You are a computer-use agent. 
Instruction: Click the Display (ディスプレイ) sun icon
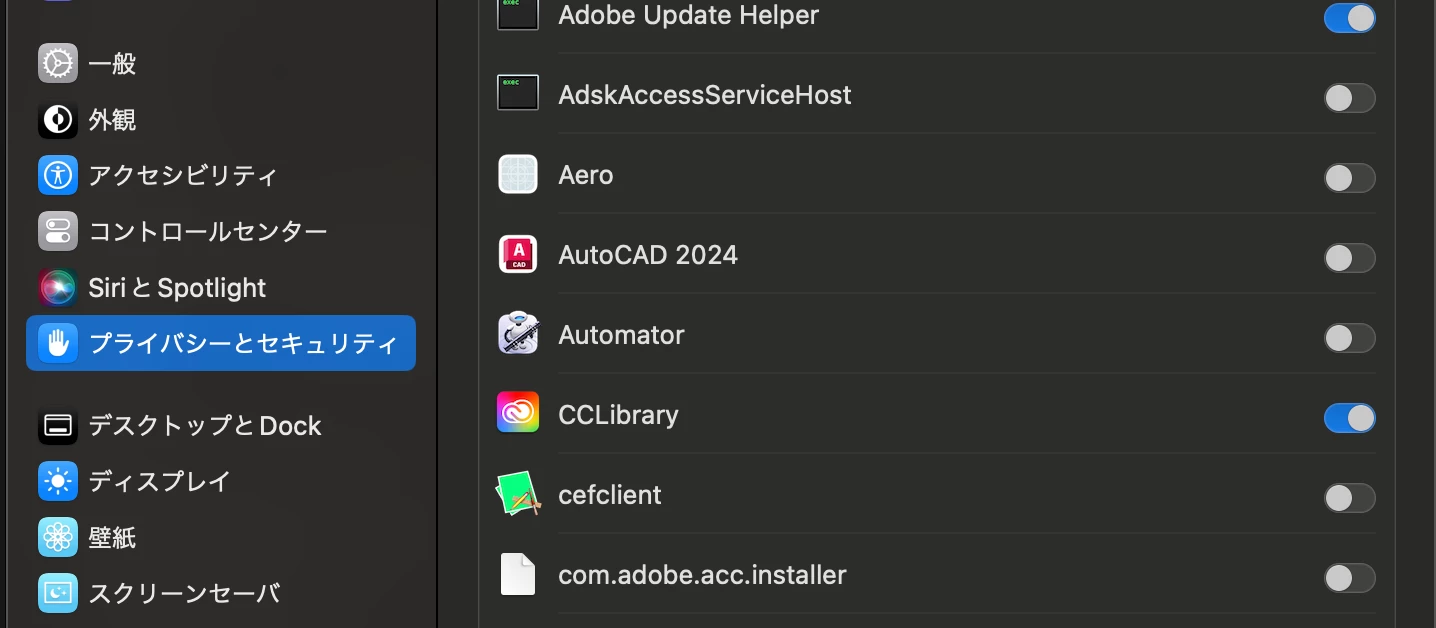(x=58, y=482)
